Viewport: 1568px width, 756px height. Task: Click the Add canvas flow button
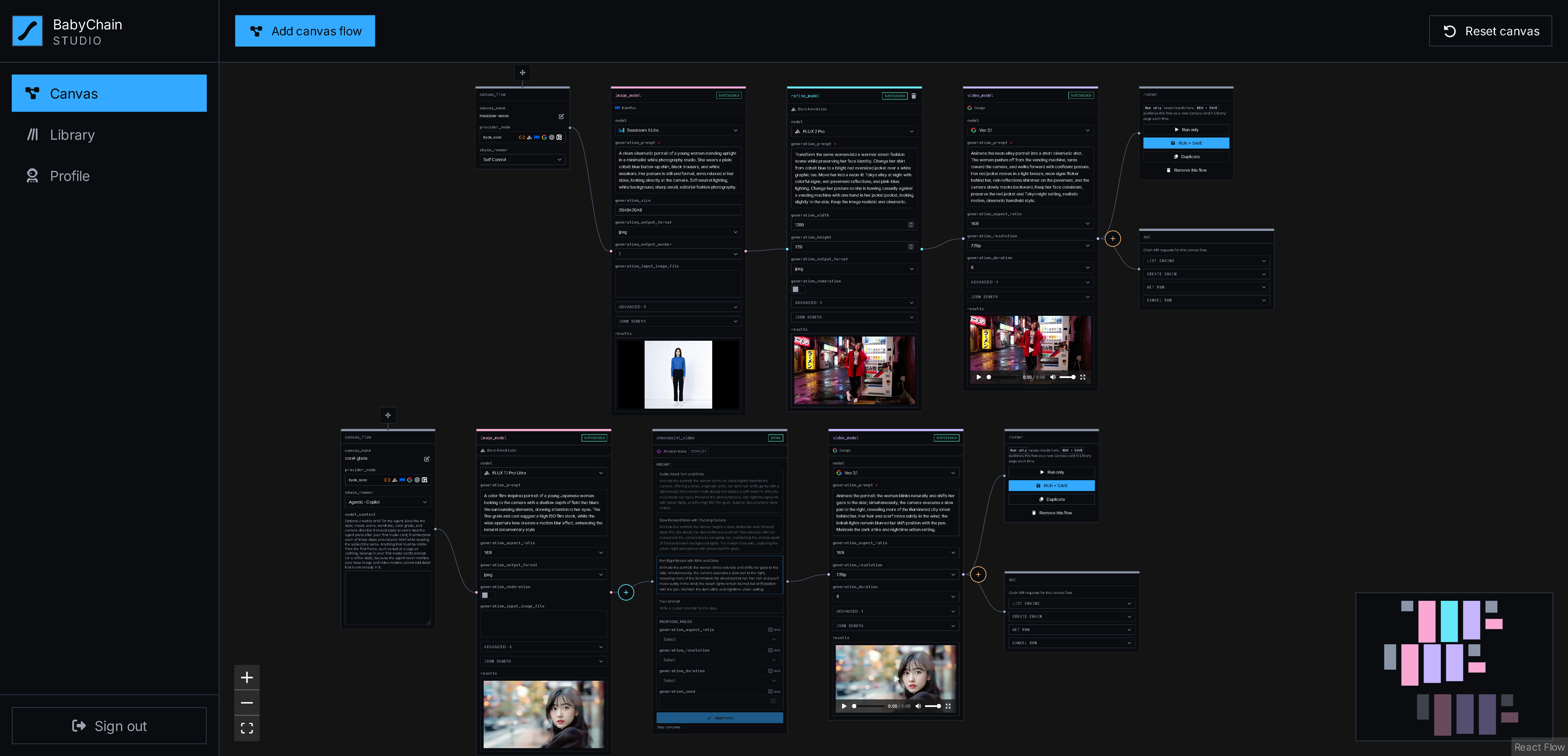[305, 31]
